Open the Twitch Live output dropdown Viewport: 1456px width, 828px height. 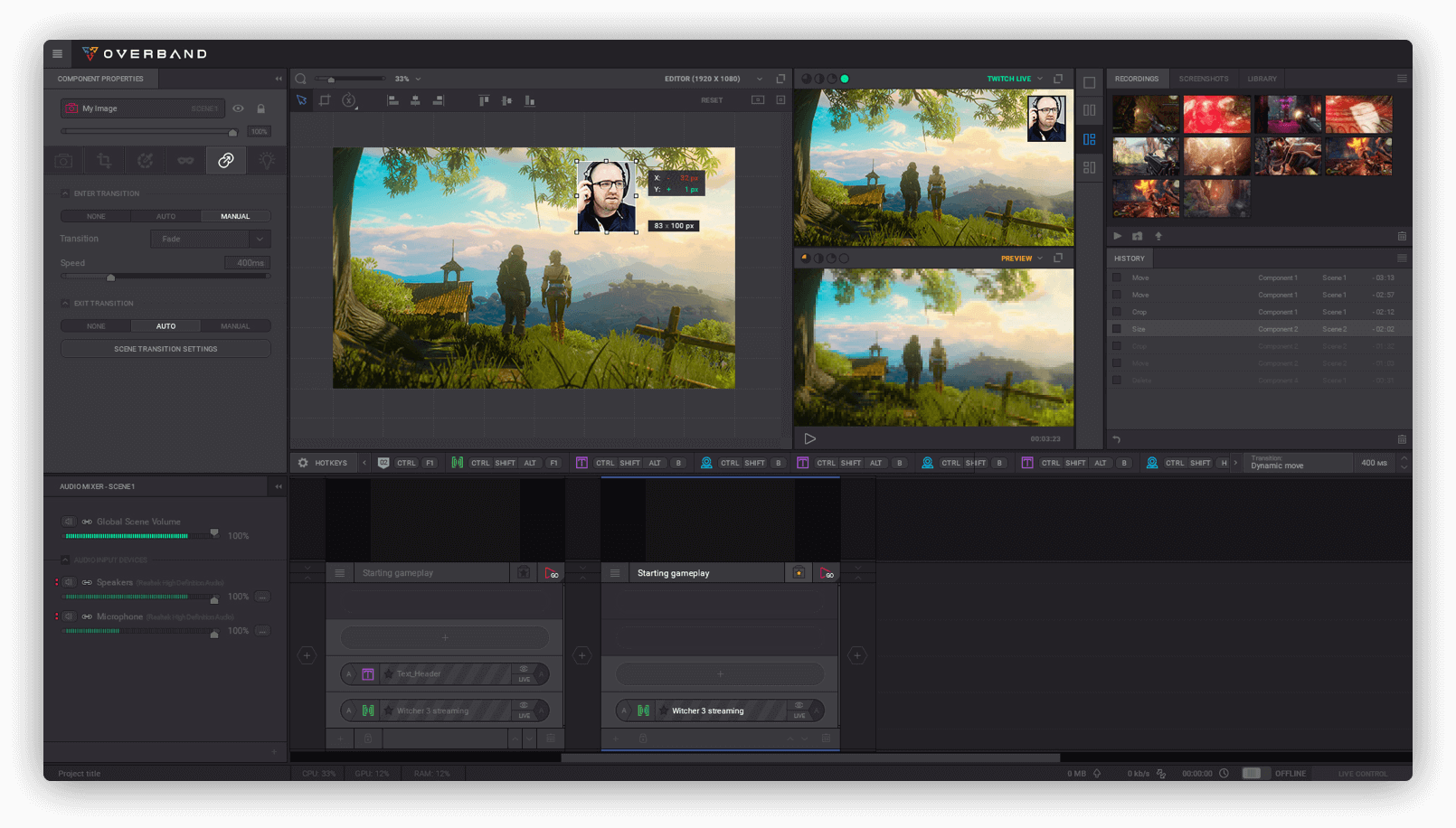(1040, 79)
